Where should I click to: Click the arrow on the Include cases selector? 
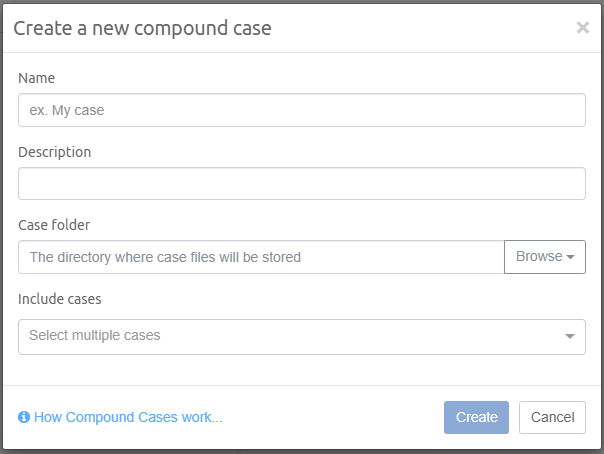point(569,337)
